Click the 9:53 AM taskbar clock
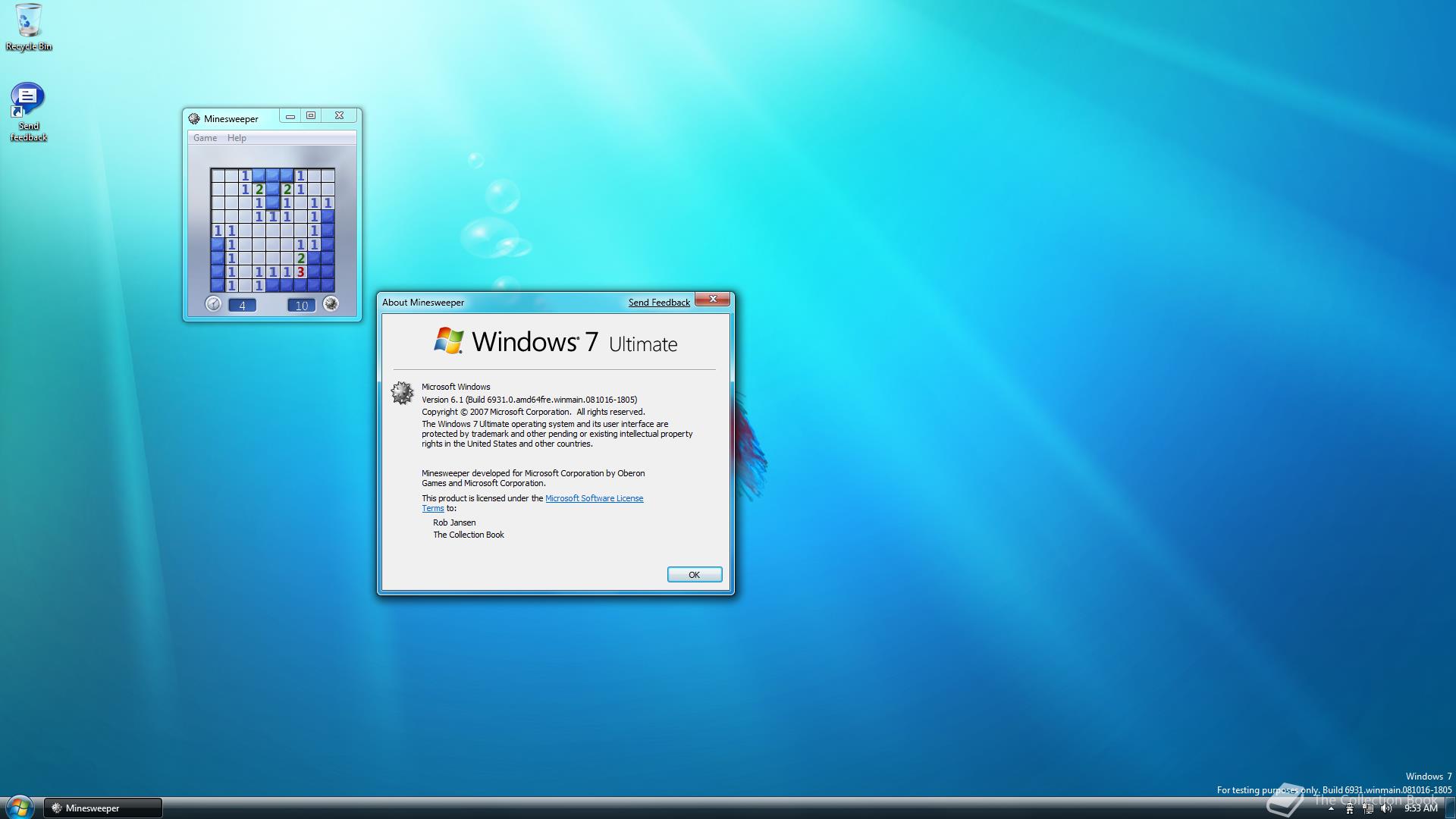This screenshot has height=819, width=1456. [x=1421, y=808]
